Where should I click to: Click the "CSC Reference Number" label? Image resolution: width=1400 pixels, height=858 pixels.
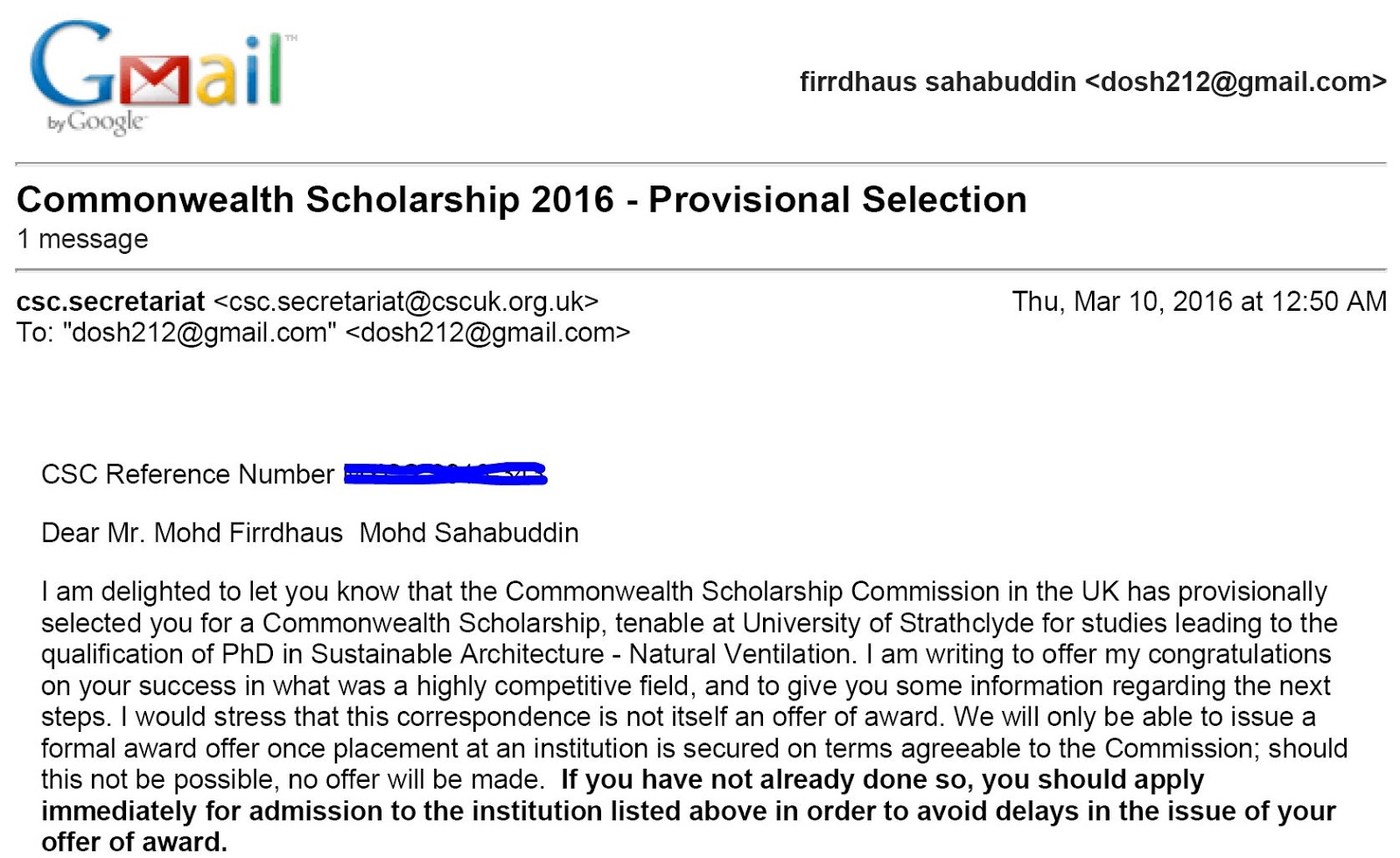tap(187, 475)
